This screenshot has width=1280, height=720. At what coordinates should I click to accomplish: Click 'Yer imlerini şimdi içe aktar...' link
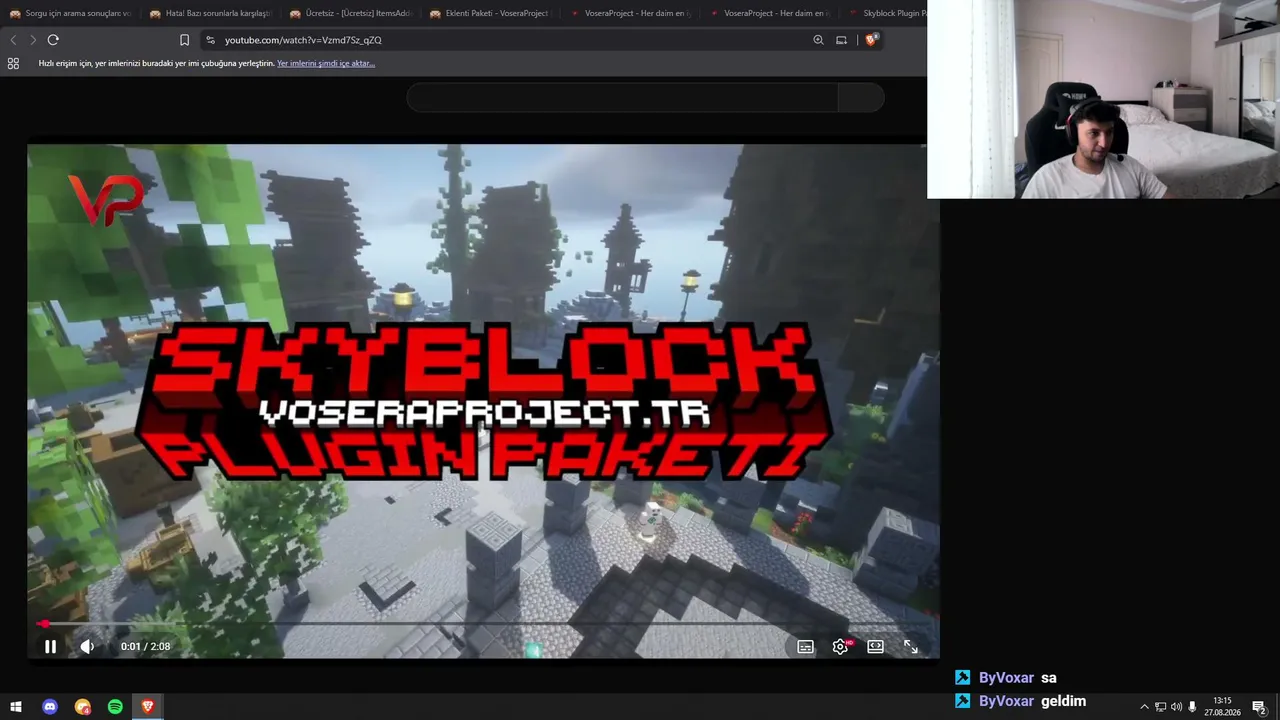tap(326, 63)
